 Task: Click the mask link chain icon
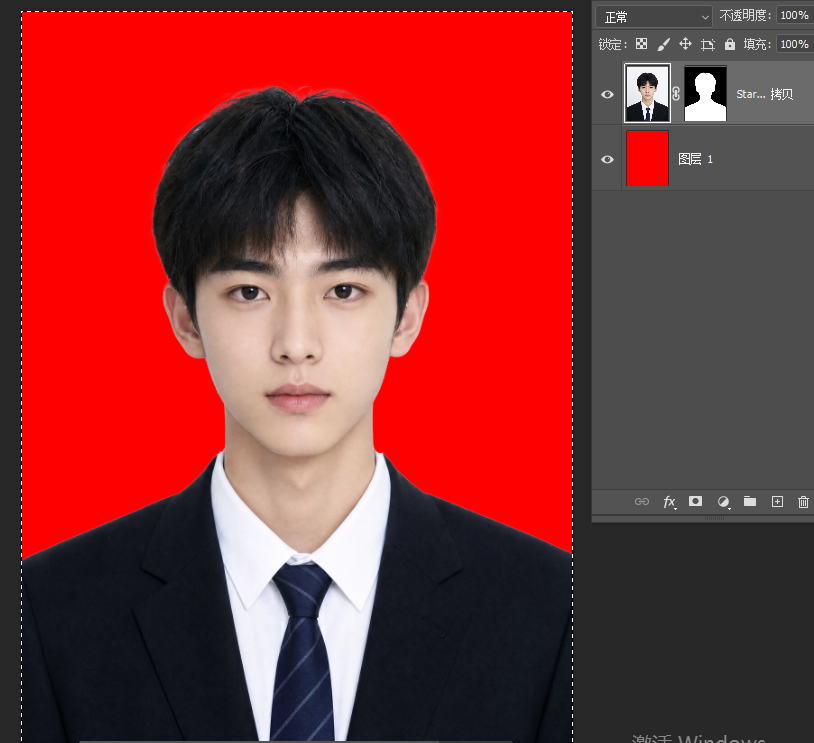tap(676, 94)
